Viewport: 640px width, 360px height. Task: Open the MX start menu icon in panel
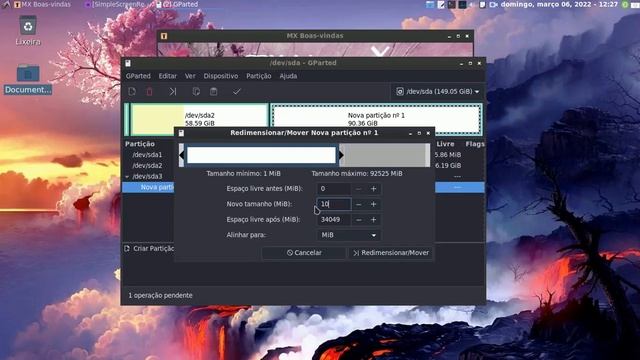coord(6,4)
